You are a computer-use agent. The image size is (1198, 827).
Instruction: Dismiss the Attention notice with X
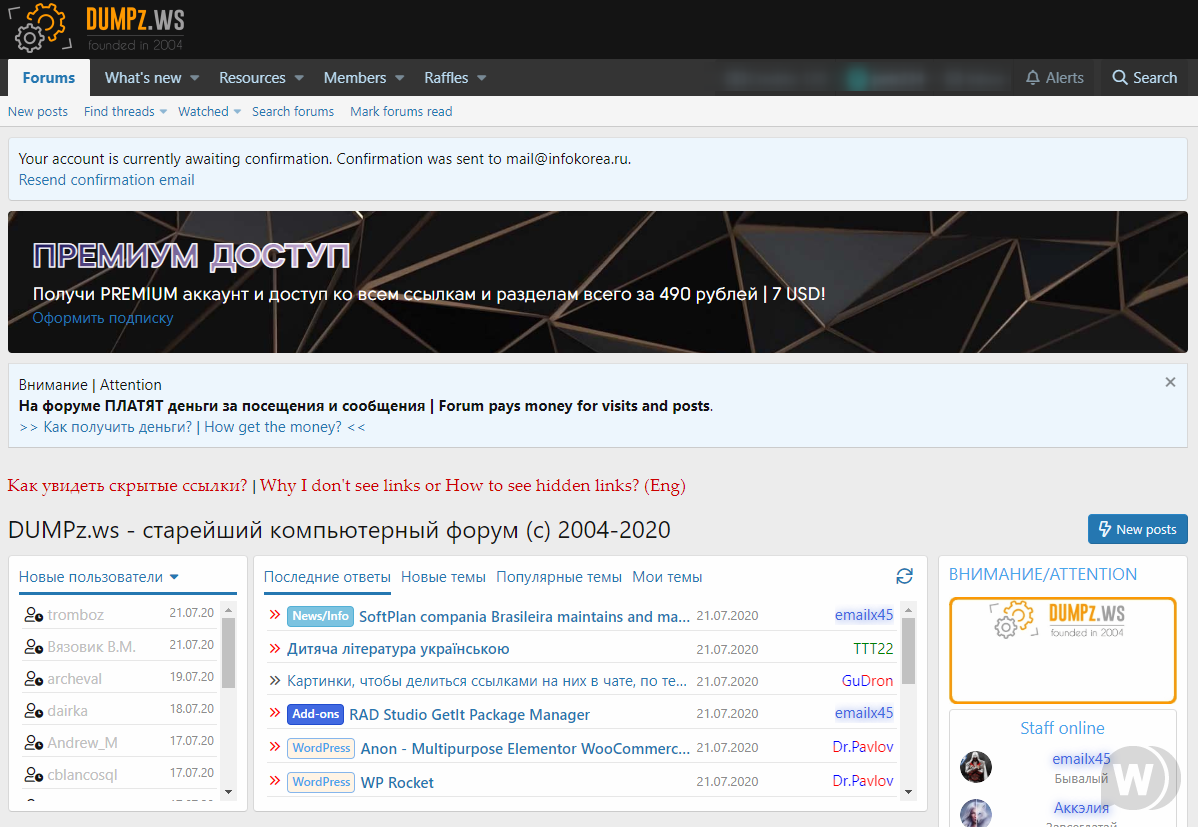click(x=1170, y=382)
